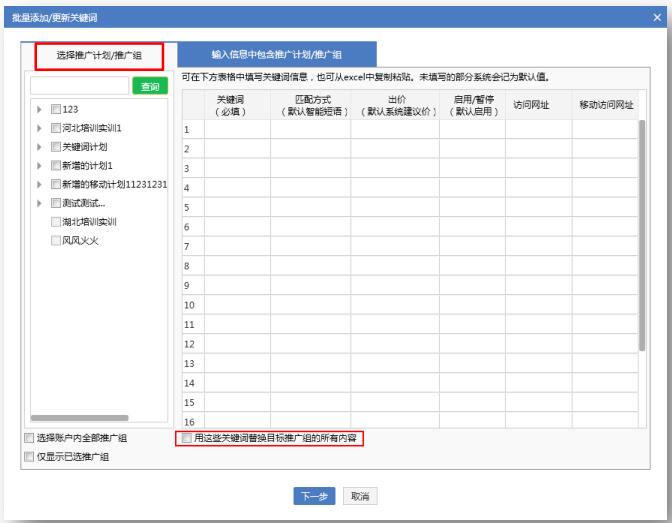Switch to 选择推广计划/推广组 tab
The width and height of the screenshot is (672, 523).
click(x=97, y=55)
